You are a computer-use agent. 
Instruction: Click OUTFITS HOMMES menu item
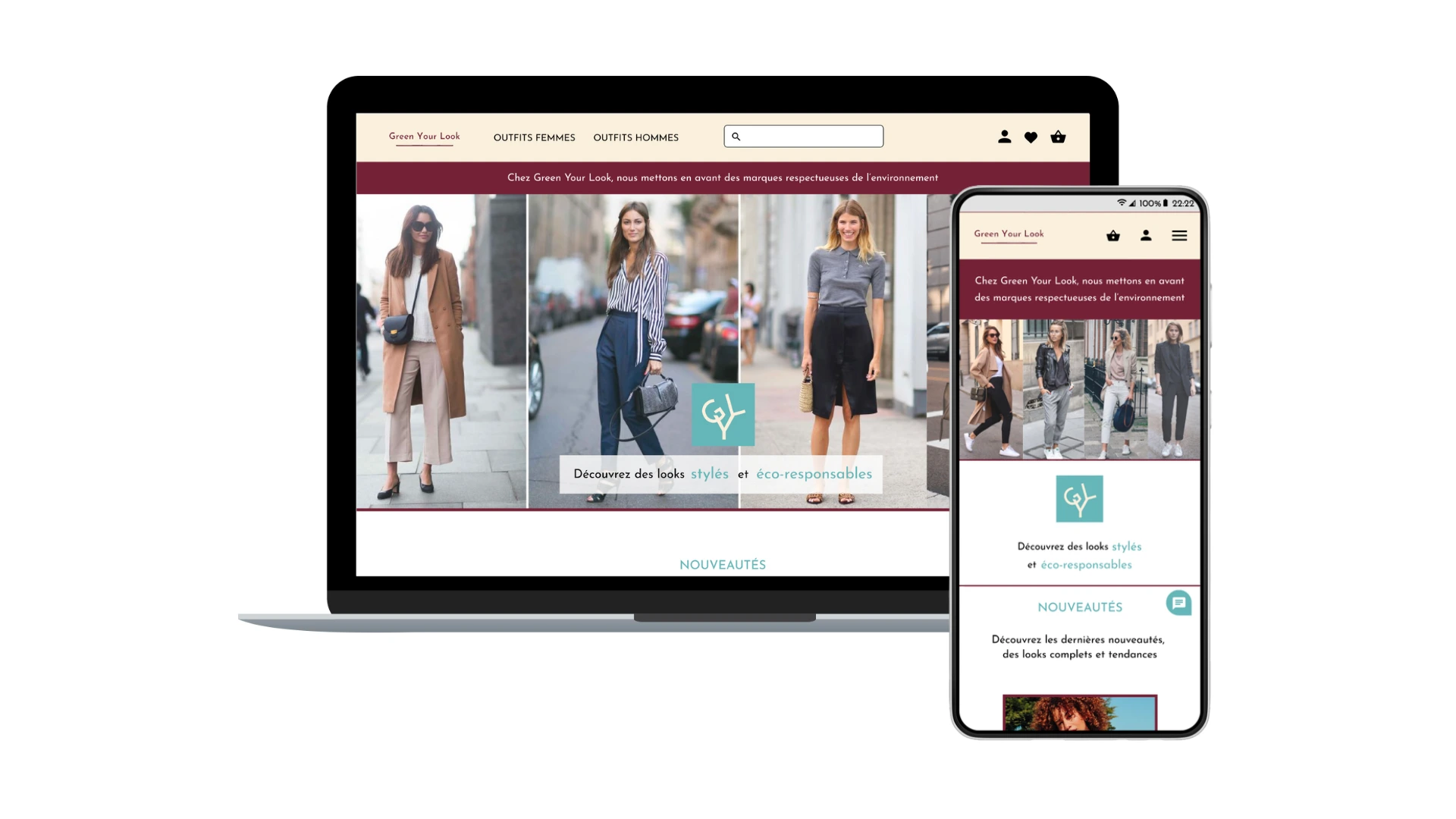pos(636,137)
